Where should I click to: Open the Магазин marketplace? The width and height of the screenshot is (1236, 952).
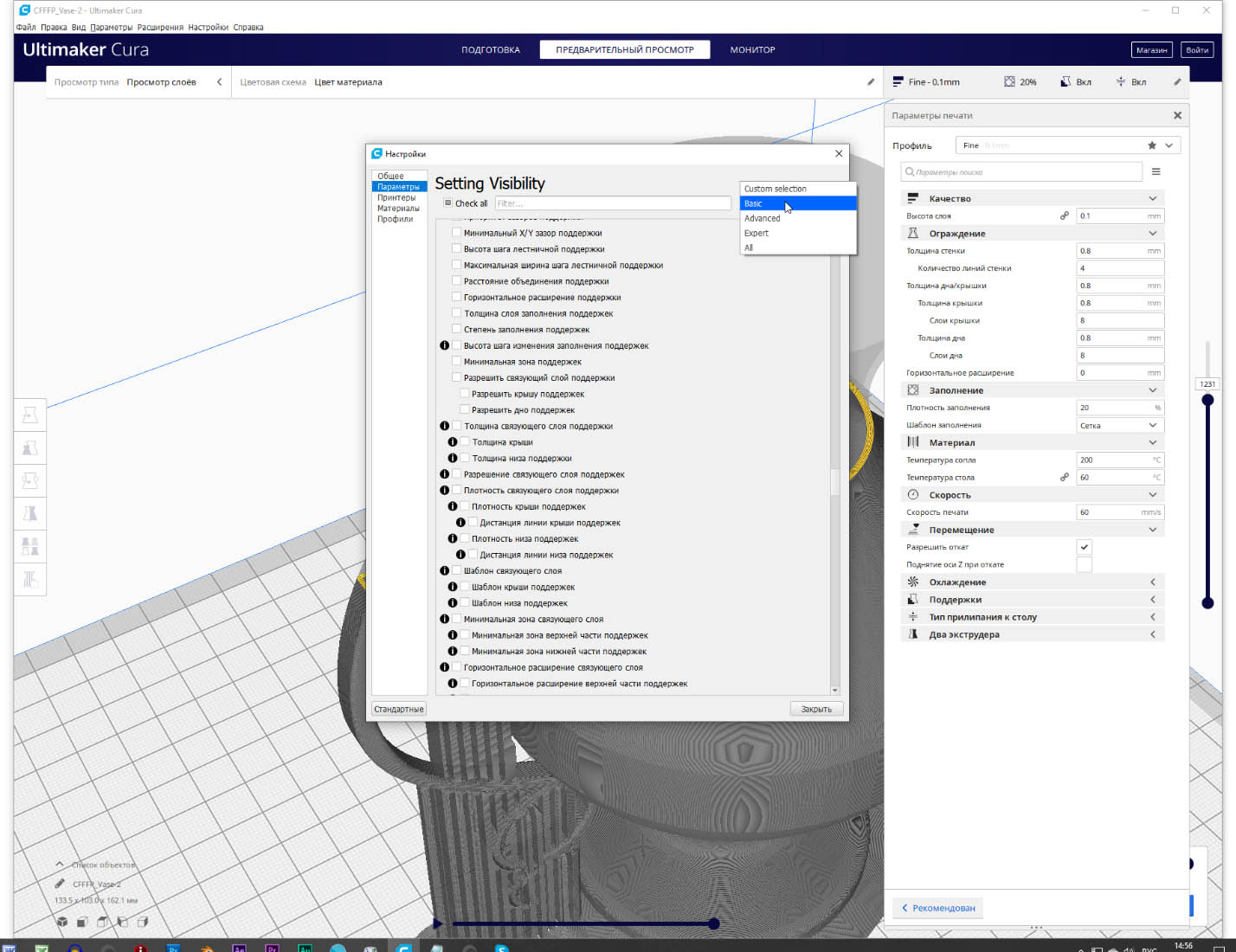coord(1152,49)
